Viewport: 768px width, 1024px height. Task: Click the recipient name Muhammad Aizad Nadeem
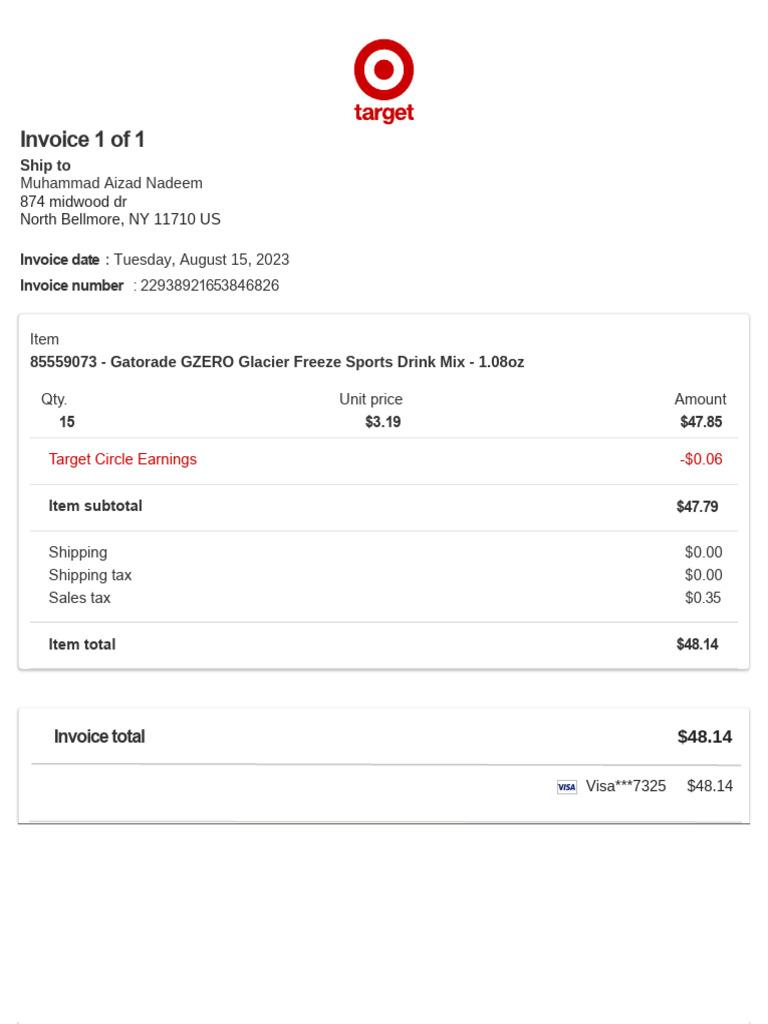click(x=111, y=183)
